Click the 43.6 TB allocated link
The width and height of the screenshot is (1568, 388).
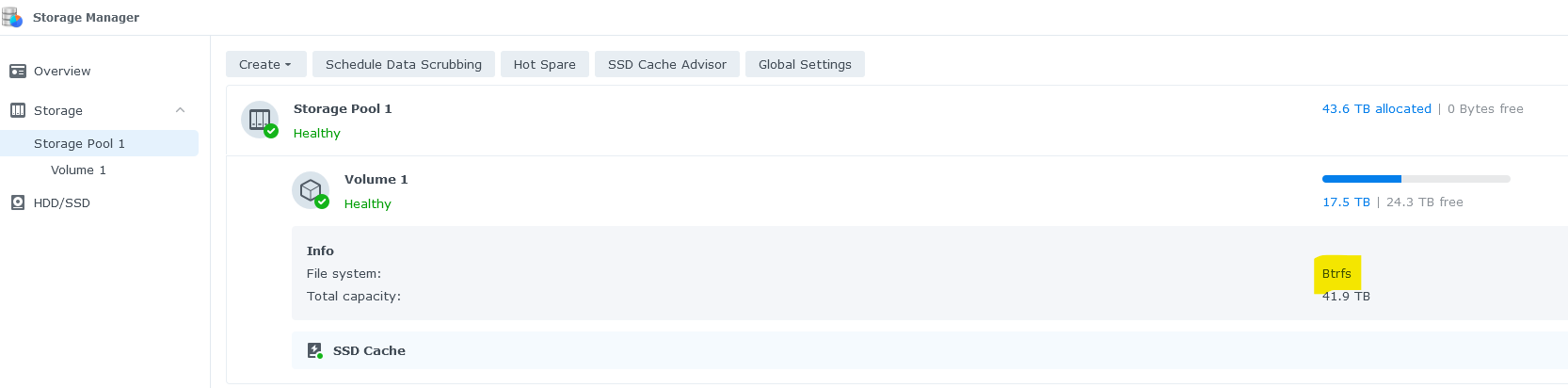(x=1376, y=109)
